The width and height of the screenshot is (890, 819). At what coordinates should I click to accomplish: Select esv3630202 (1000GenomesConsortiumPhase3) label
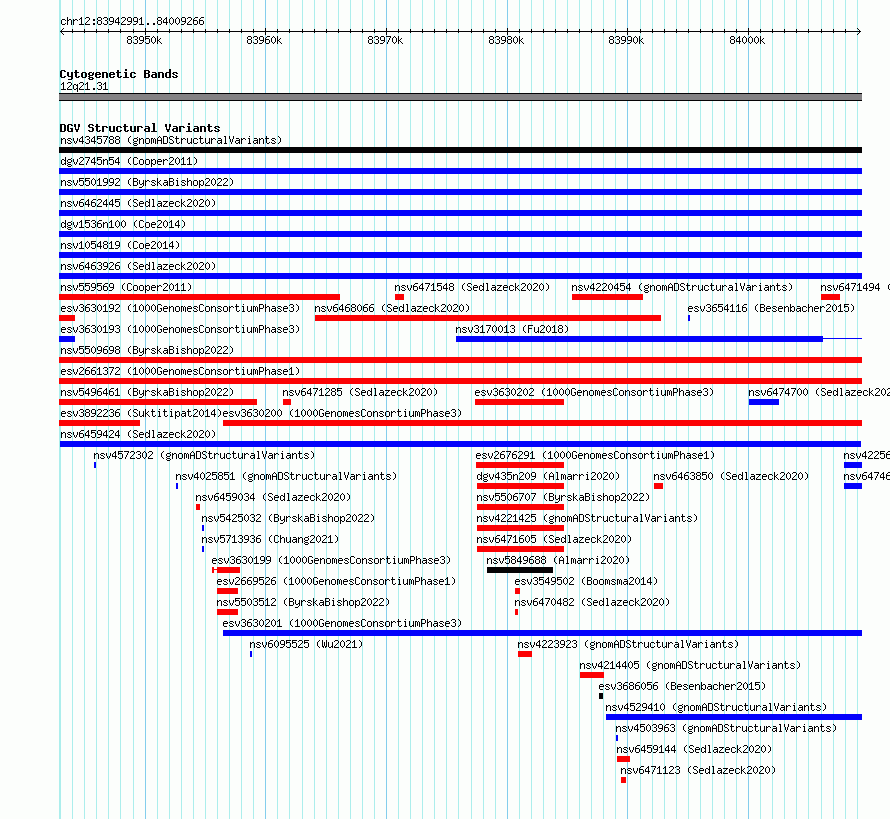[594, 392]
